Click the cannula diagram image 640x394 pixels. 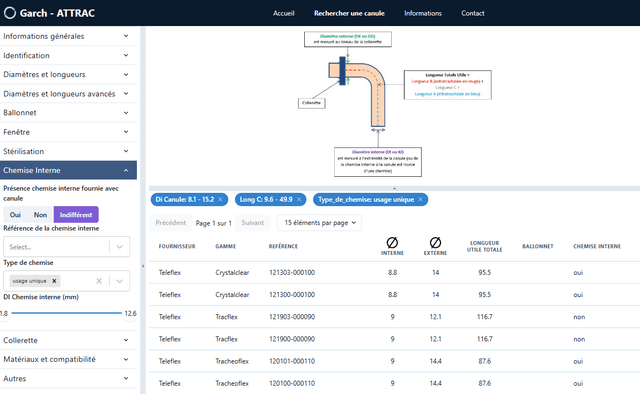395,104
